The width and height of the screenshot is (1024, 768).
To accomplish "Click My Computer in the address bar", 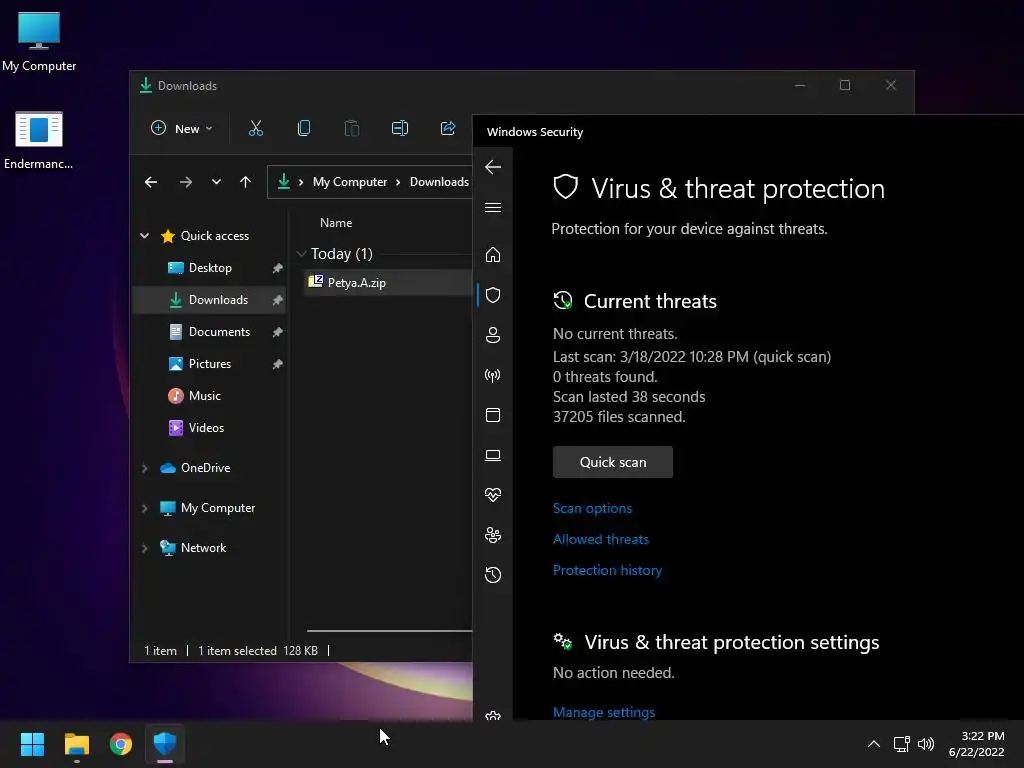I will [350, 182].
